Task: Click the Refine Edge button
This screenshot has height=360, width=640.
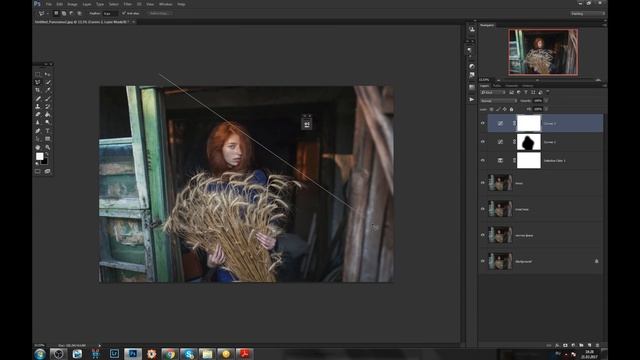Action: 159,13
